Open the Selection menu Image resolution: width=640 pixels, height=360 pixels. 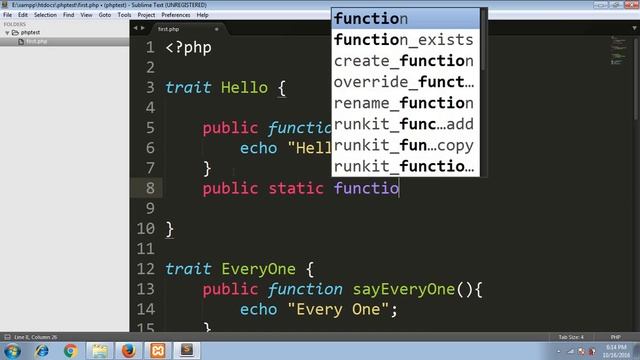click(x=45, y=15)
